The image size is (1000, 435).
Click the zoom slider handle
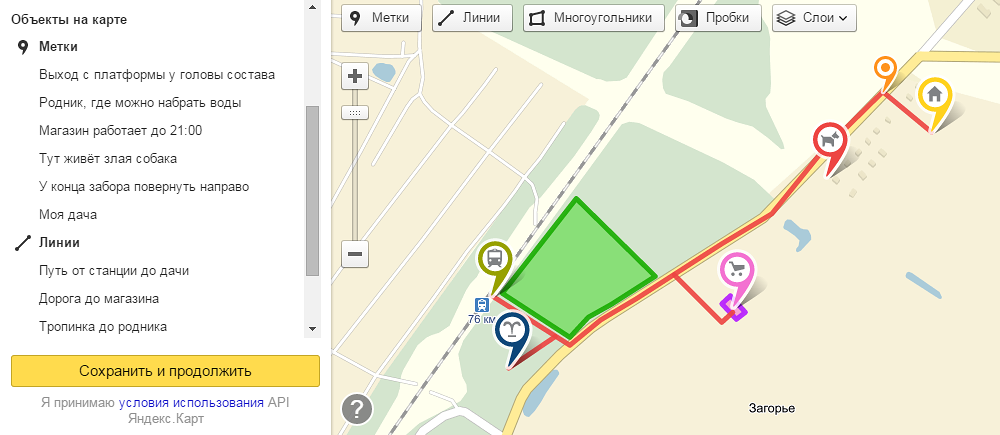355,113
